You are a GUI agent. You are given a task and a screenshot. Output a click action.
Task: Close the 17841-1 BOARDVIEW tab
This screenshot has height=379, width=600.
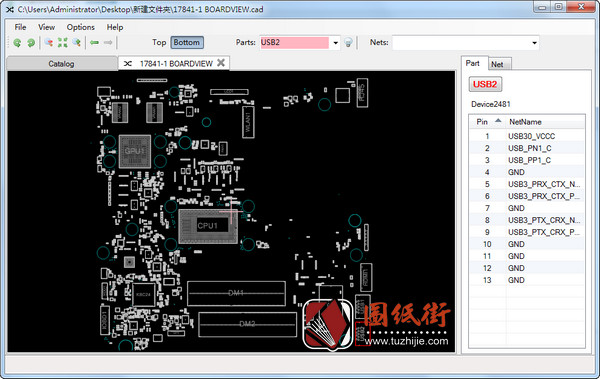[x=221, y=63]
